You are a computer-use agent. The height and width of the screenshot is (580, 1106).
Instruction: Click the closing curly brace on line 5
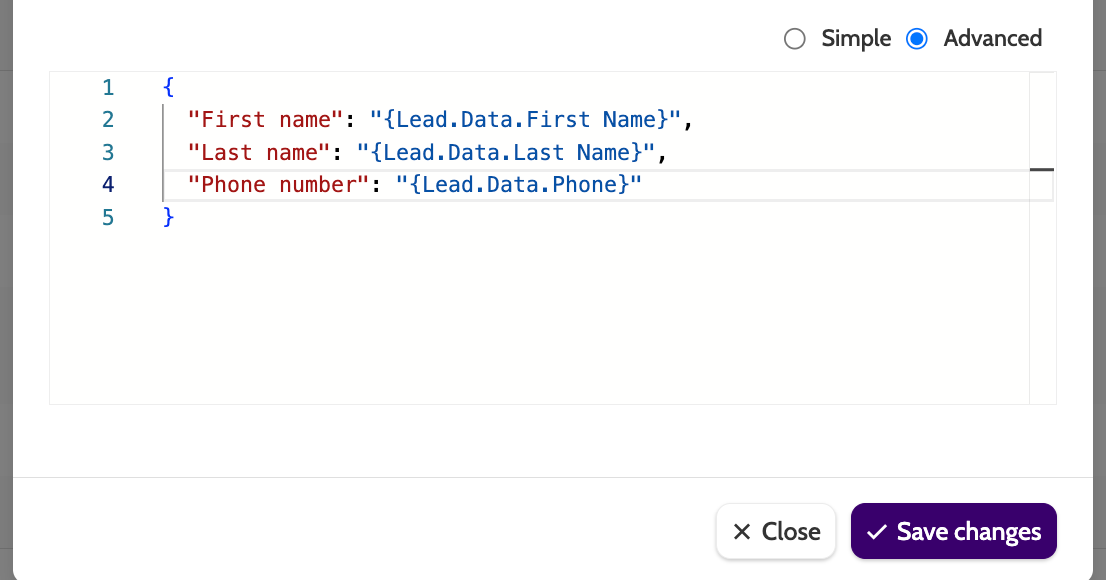coord(169,217)
